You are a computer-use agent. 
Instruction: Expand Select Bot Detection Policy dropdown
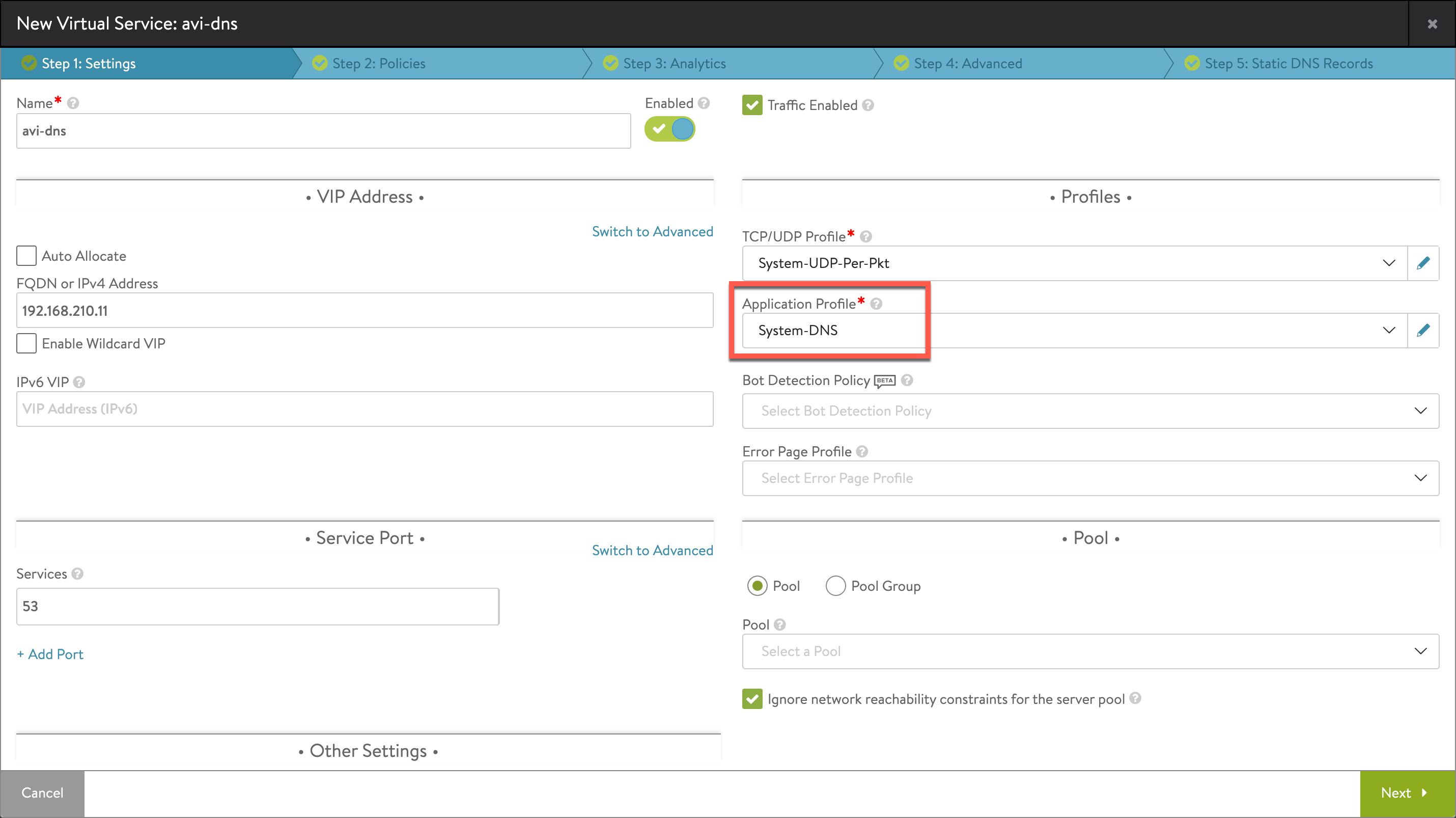pyautogui.click(x=1090, y=411)
